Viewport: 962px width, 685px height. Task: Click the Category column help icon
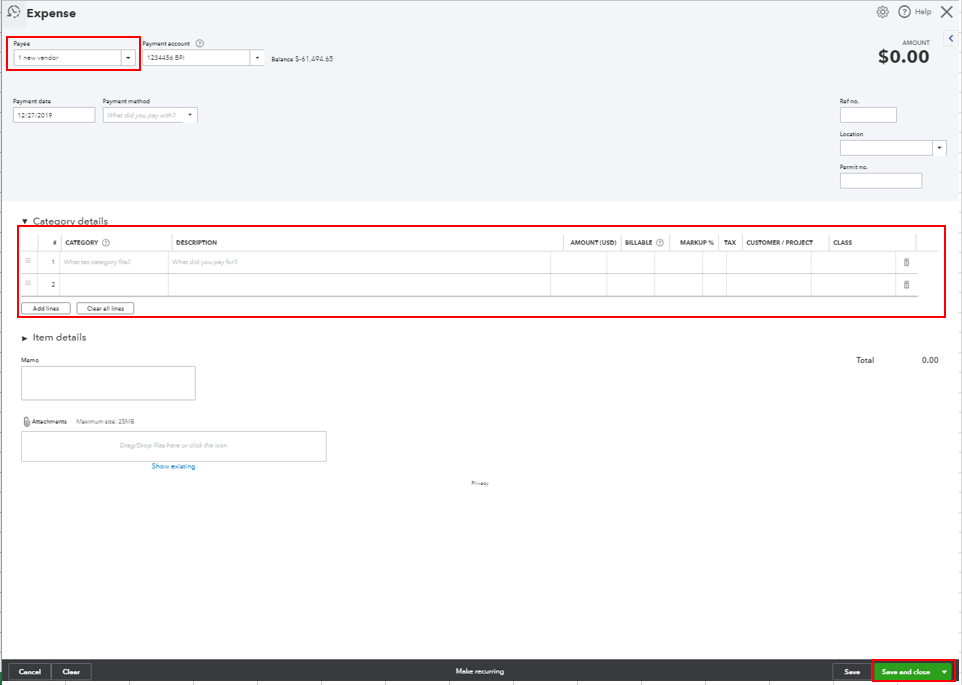click(x=106, y=243)
